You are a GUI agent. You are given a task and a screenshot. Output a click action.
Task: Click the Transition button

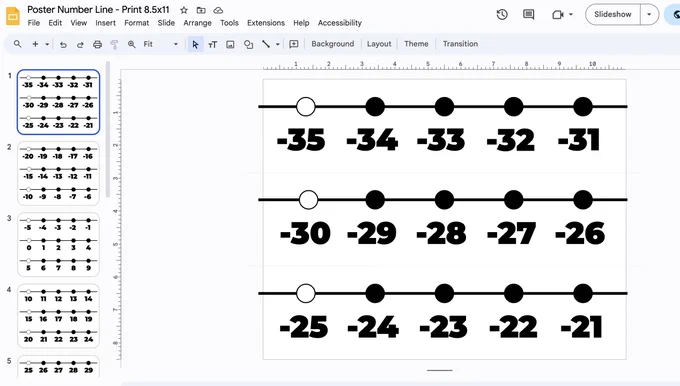click(x=460, y=44)
